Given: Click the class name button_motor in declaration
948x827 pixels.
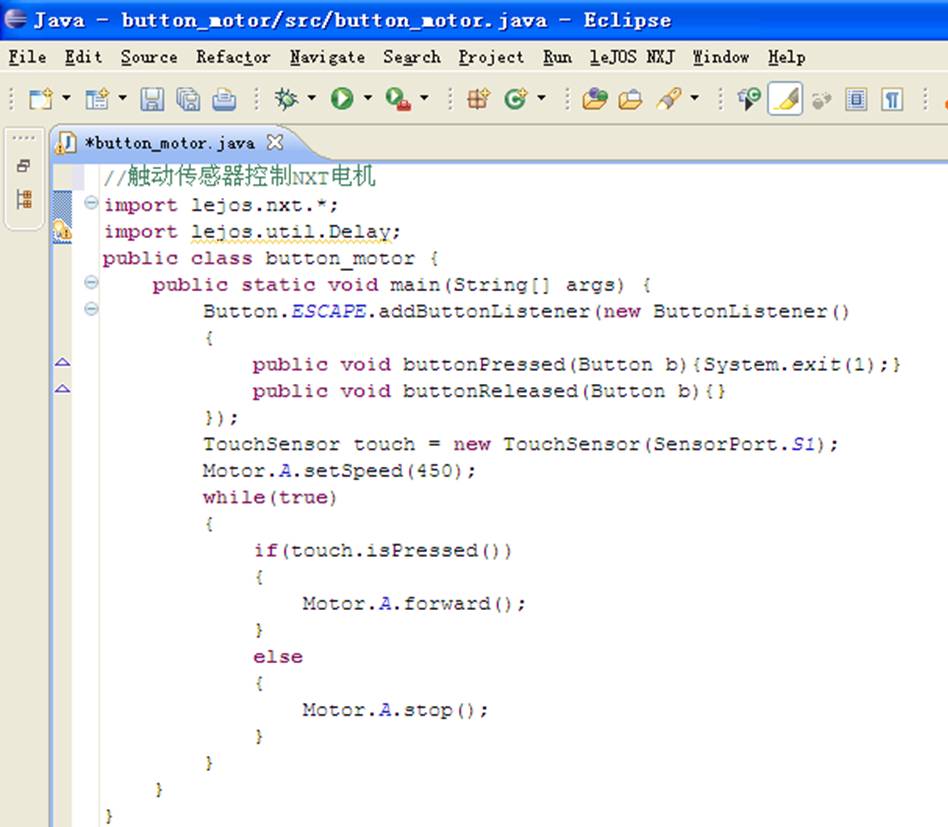Looking at the screenshot, I should 340,259.
